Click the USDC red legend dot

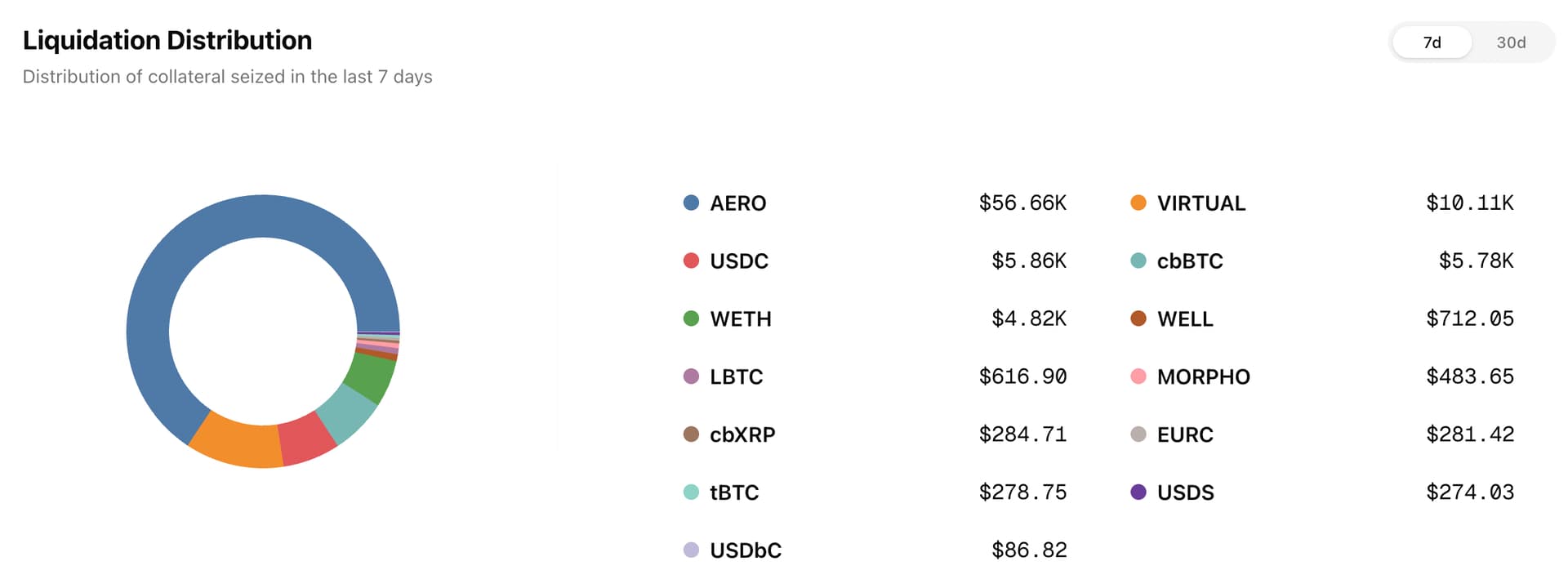pyautogui.click(x=691, y=261)
